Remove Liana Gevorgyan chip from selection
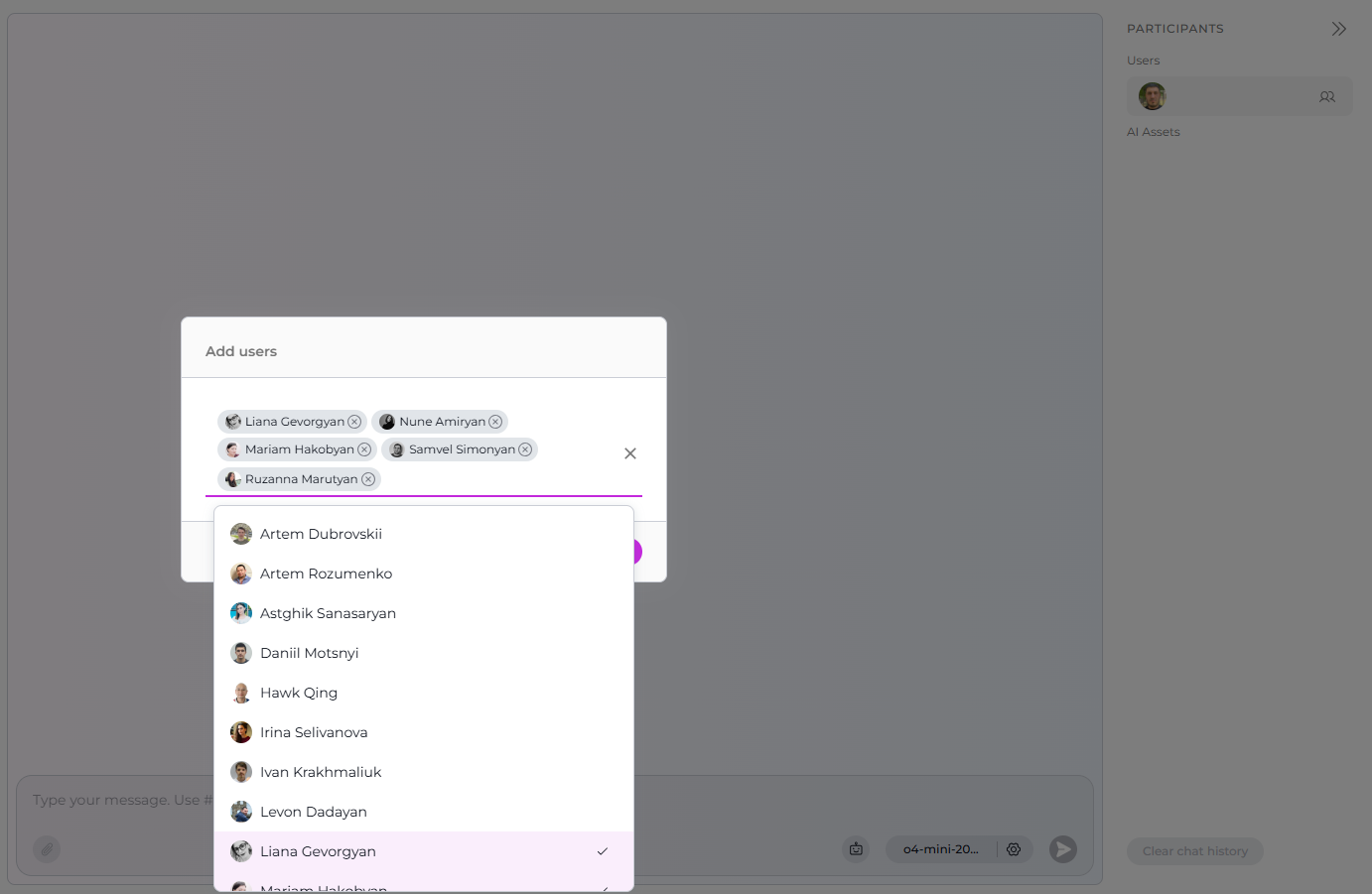 pos(354,422)
